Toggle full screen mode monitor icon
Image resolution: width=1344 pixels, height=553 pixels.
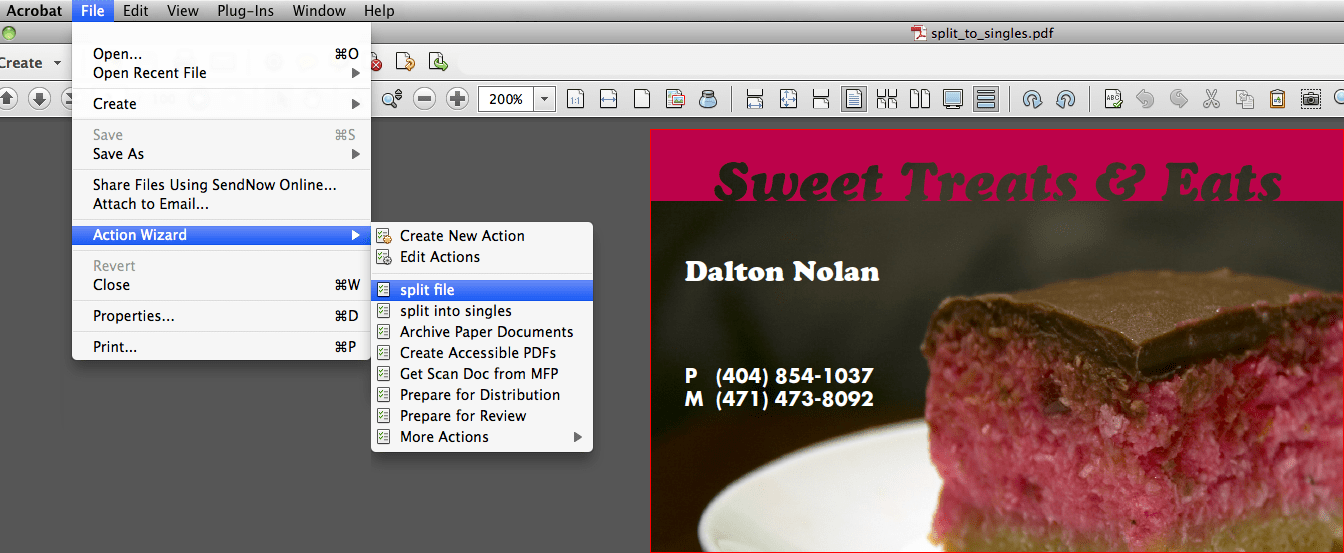pyautogui.click(x=953, y=99)
